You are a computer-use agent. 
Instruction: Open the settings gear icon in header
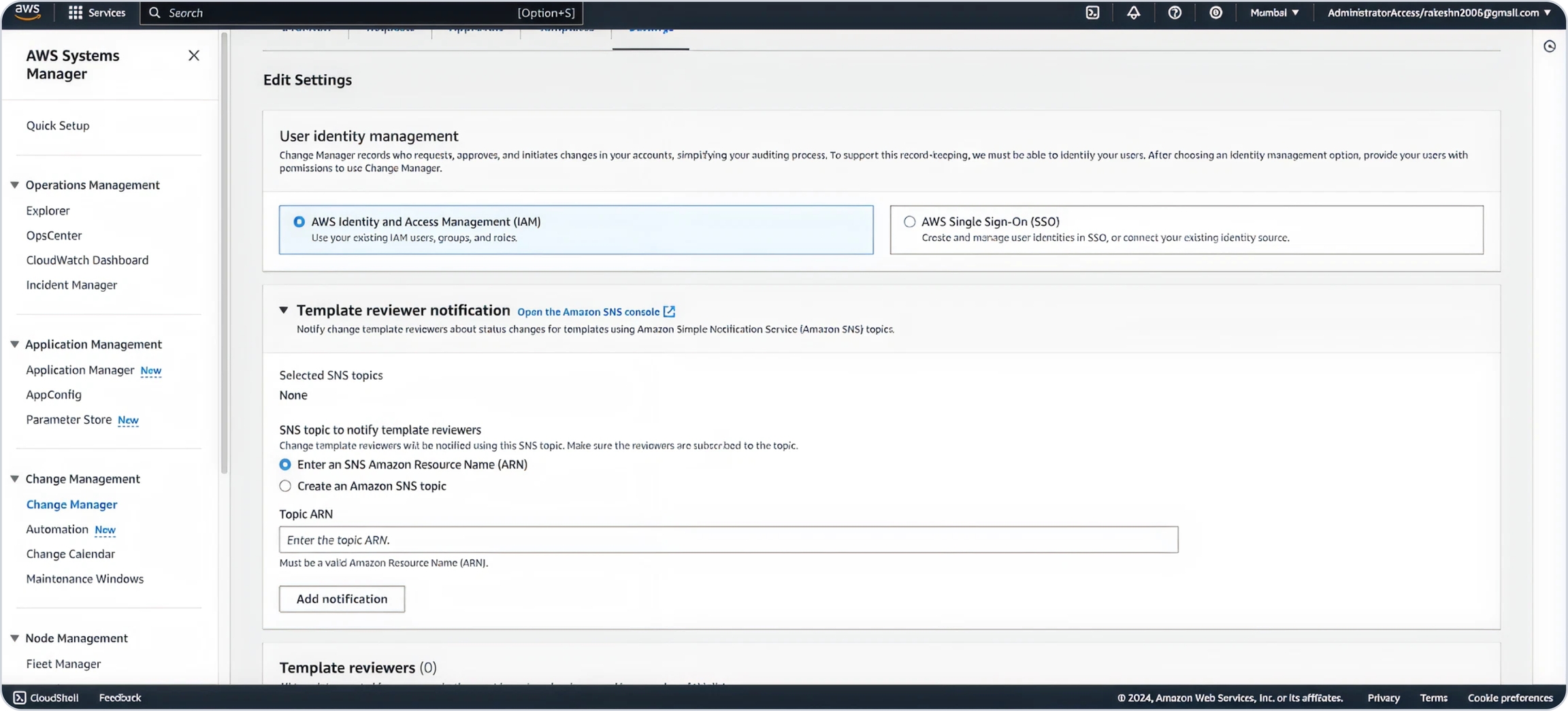tap(1215, 12)
